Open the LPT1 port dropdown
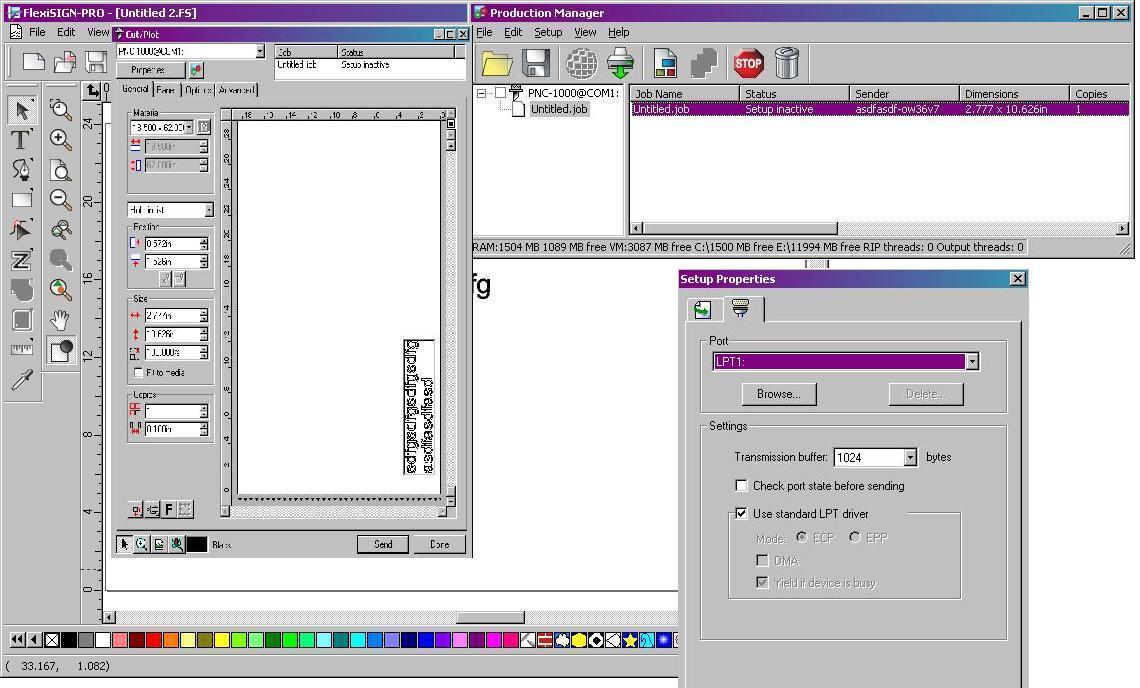Viewport: 1140px width, 688px height. point(971,362)
